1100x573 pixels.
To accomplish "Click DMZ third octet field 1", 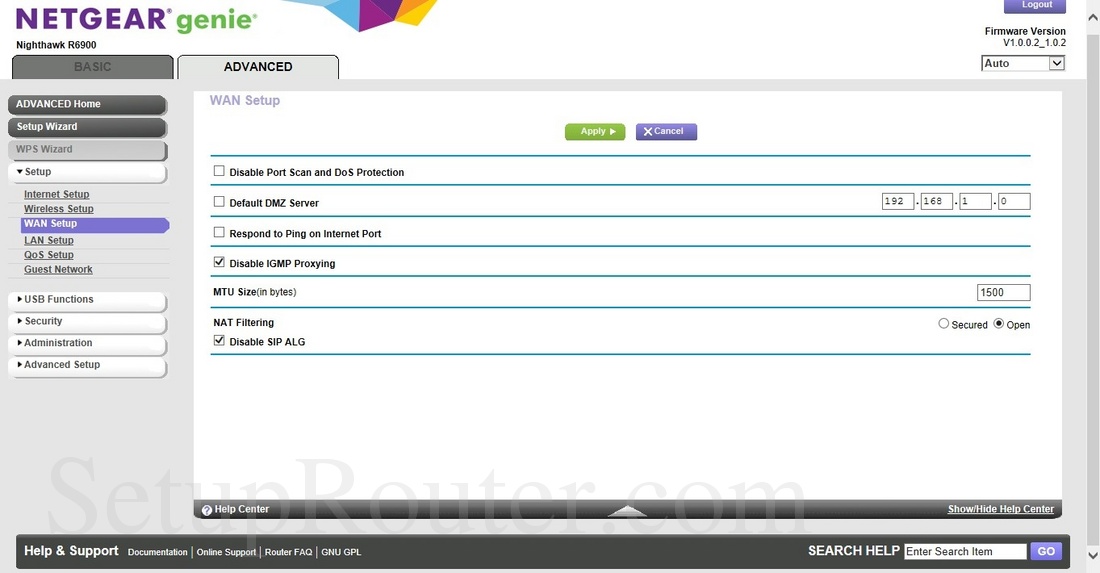I will [975, 201].
